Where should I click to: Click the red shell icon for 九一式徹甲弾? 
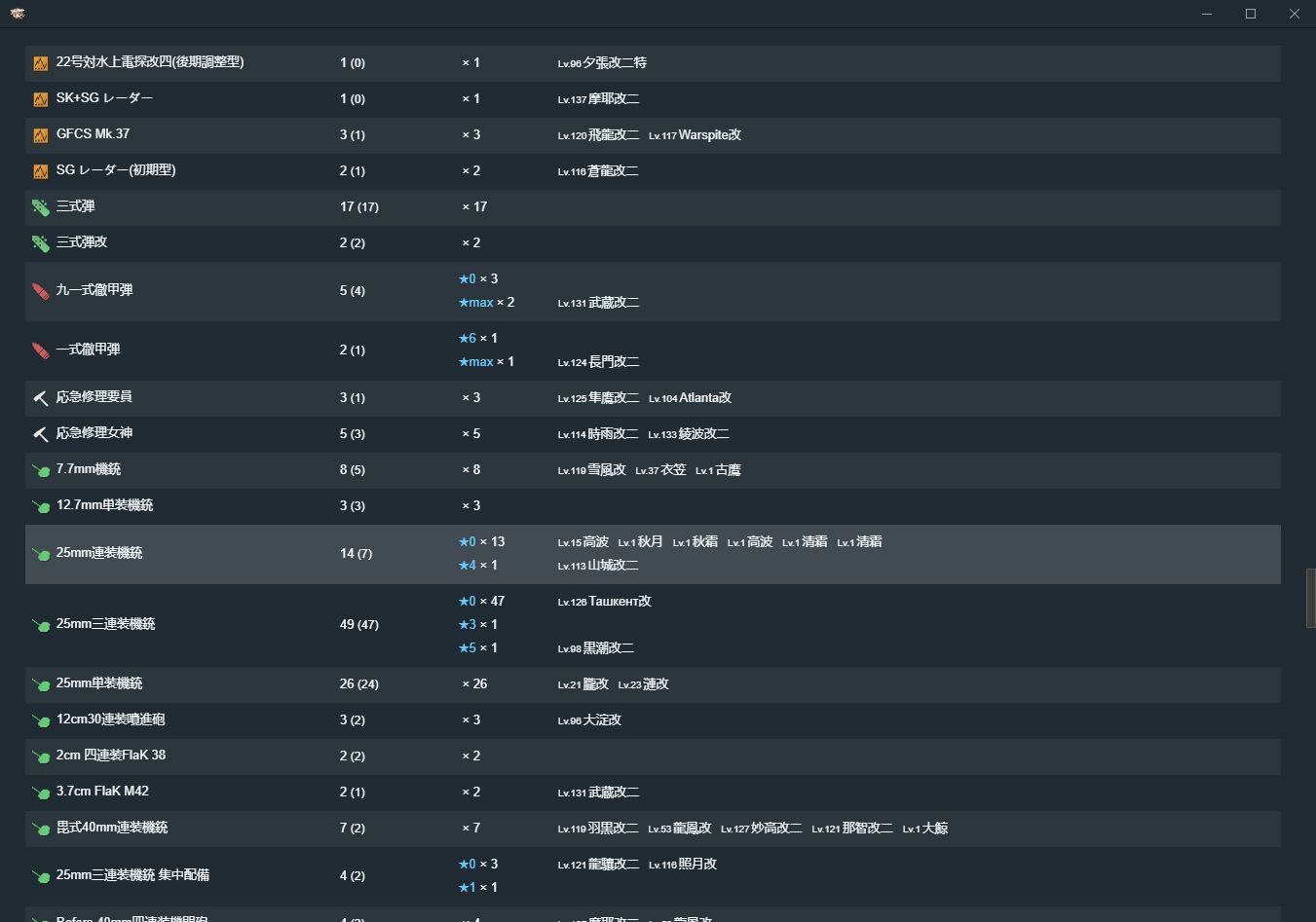pos(40,291)
